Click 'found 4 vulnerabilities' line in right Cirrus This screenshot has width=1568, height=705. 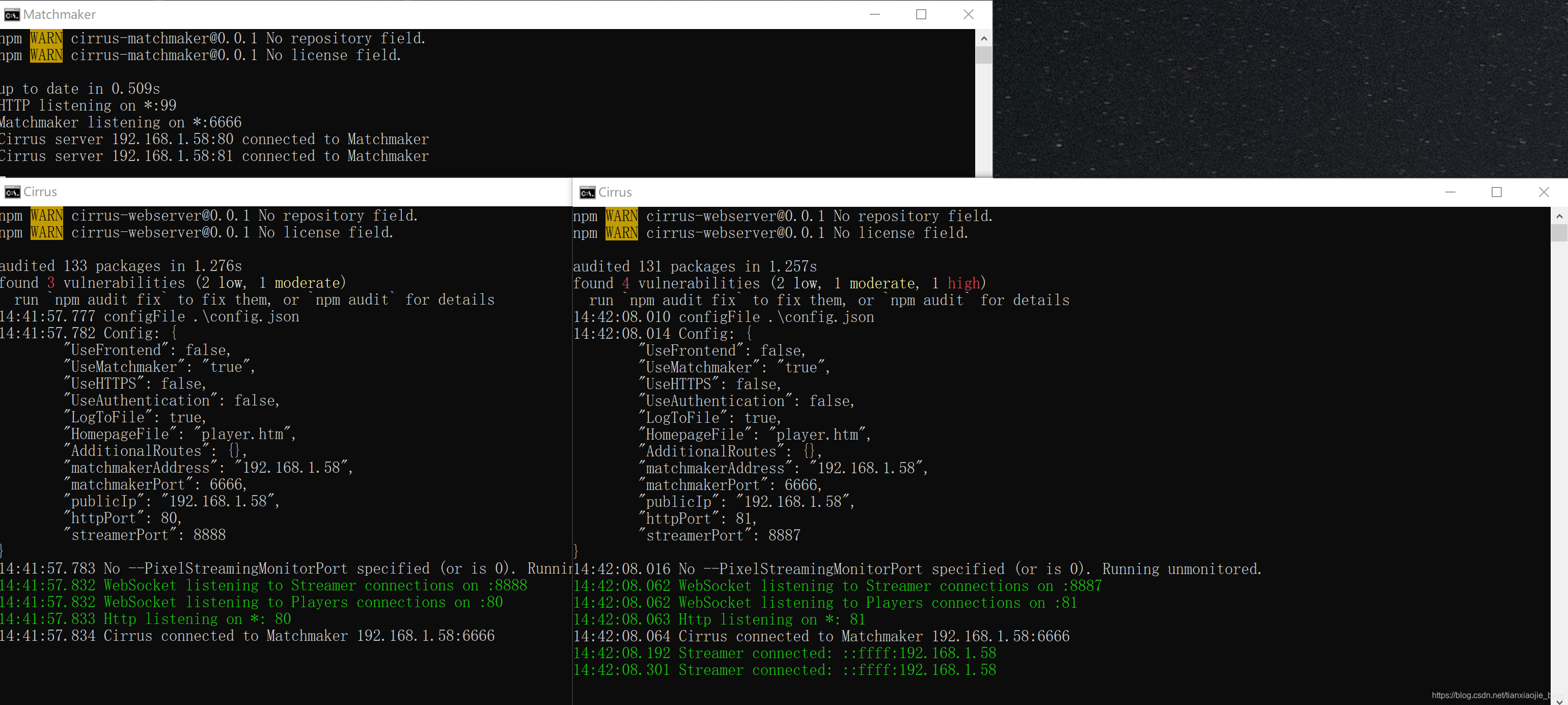[780, 284]
